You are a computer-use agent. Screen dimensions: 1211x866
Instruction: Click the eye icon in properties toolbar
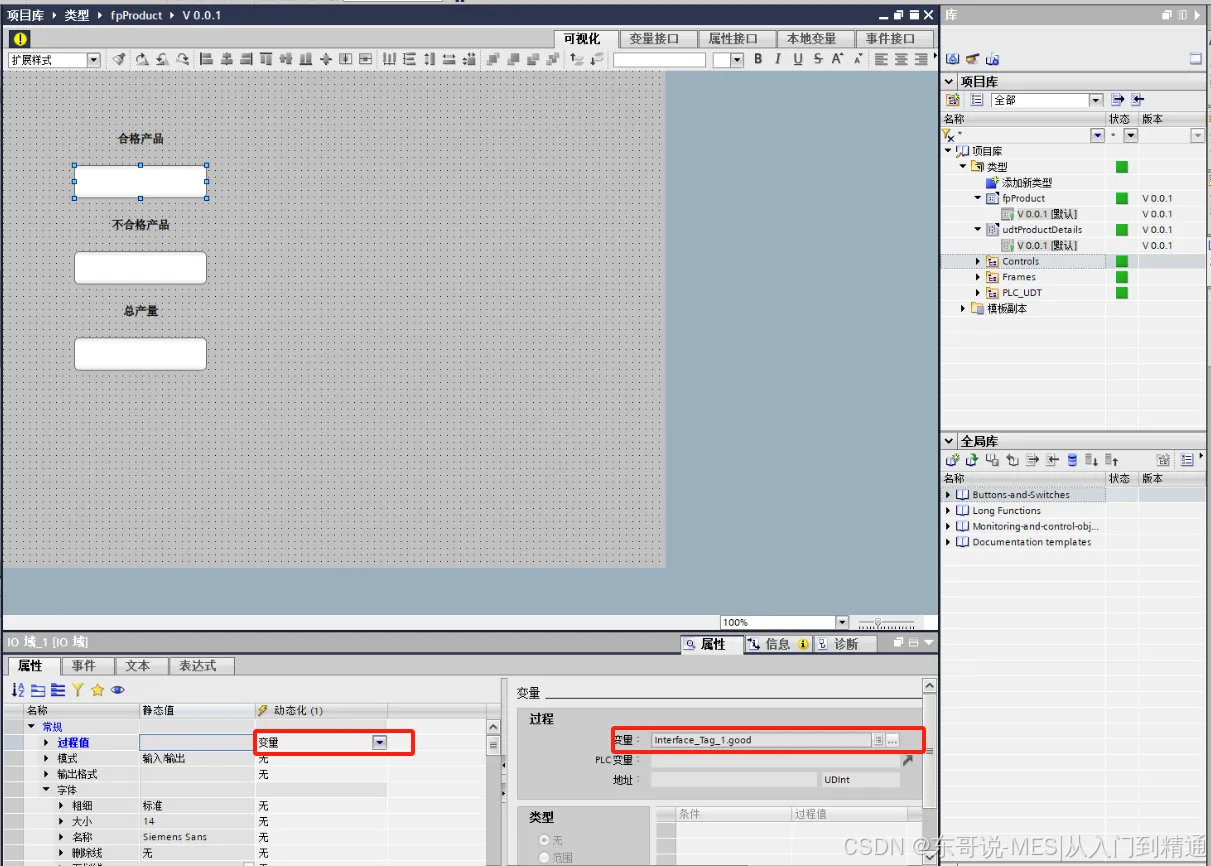pyautogui.click(x=117, y=690)
